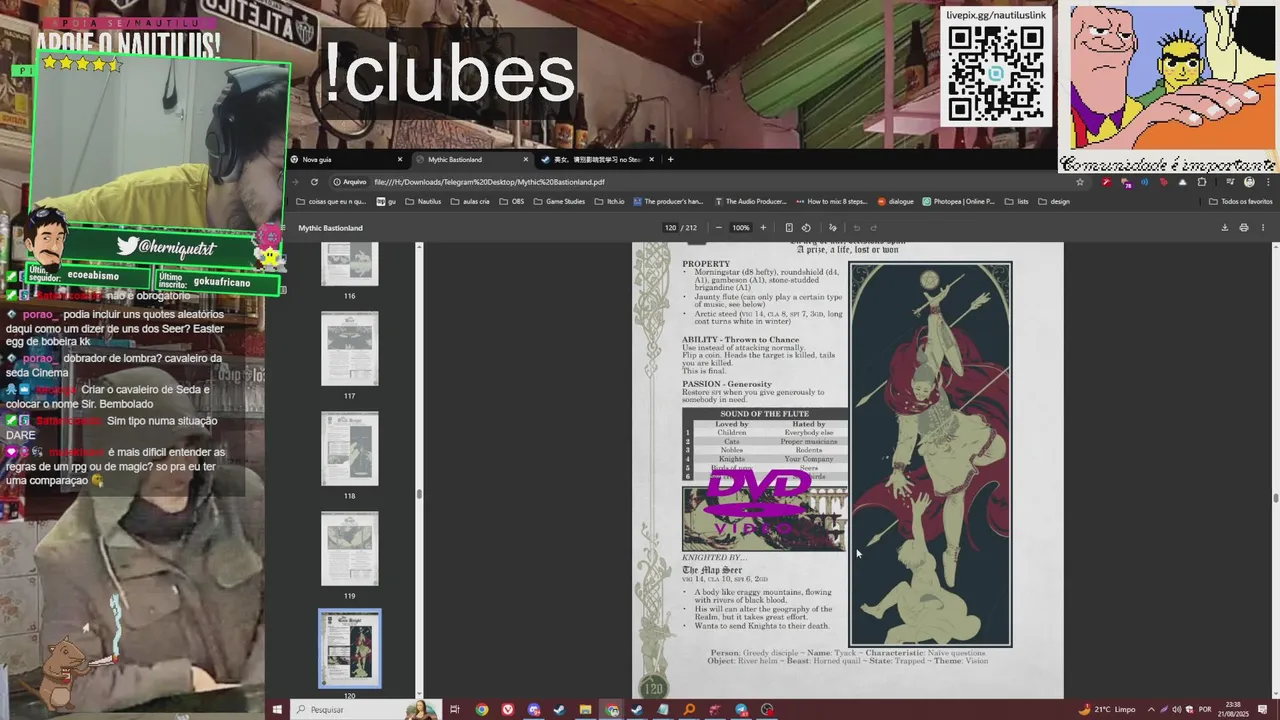Open the Game Studies bookmark folder
Image resolution: width=1280 pixels, height=720 pixels.
(559, 201)
